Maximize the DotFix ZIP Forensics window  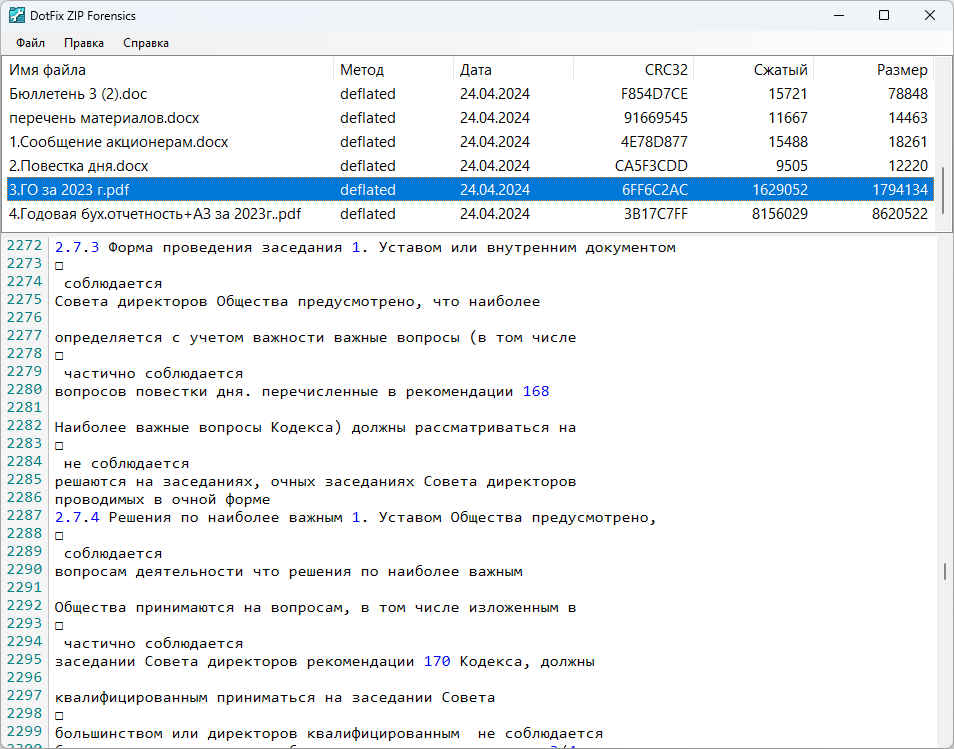(x=884, y=15)
